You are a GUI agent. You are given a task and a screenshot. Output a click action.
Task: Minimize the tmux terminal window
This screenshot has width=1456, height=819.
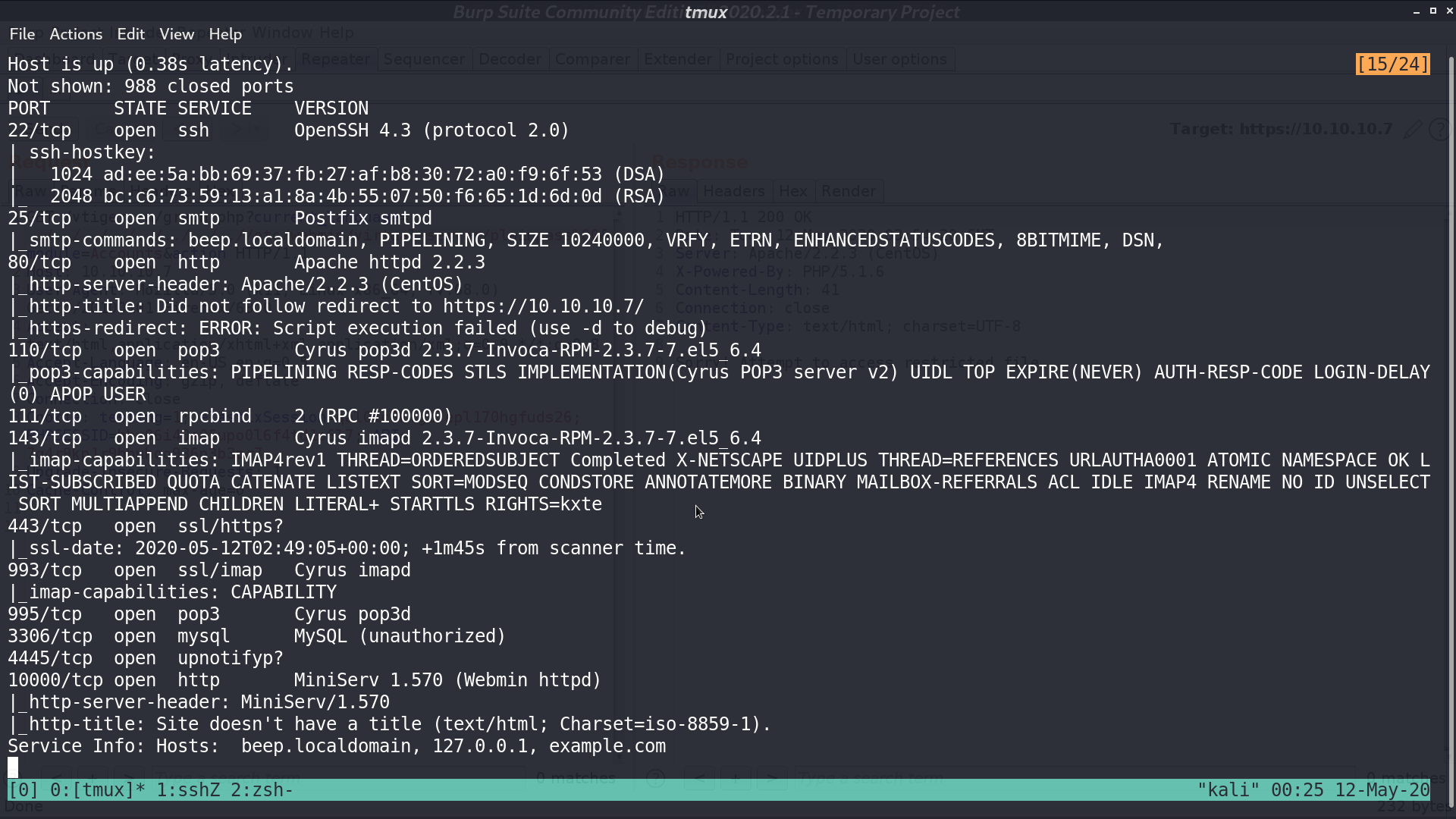pos(1416,12)
